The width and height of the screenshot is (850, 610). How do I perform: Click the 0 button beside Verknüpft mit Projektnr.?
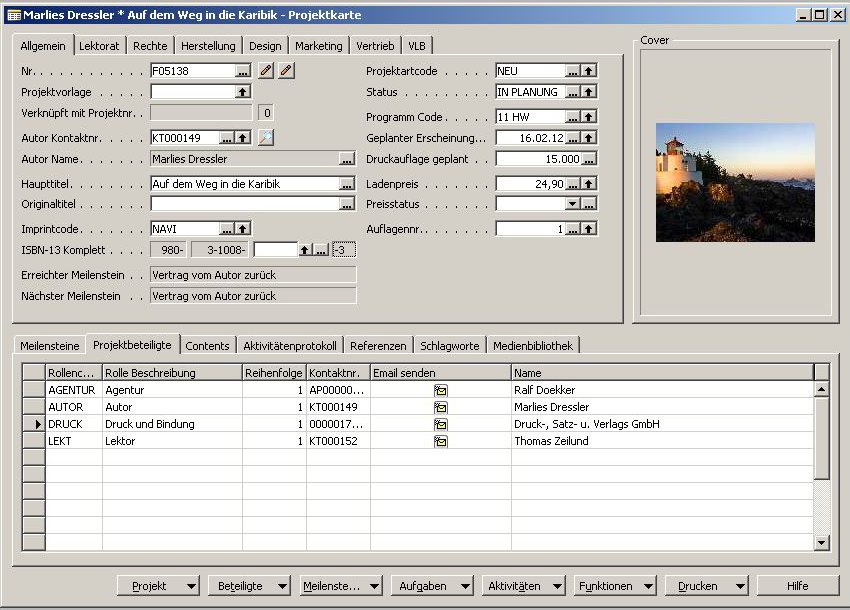coord(266,113)
